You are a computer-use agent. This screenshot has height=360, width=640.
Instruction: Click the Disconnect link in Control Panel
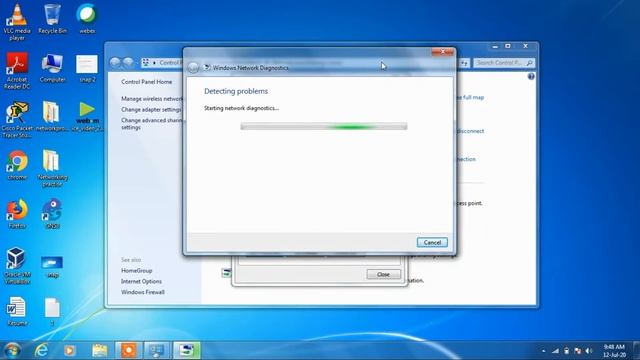point(470,131)
